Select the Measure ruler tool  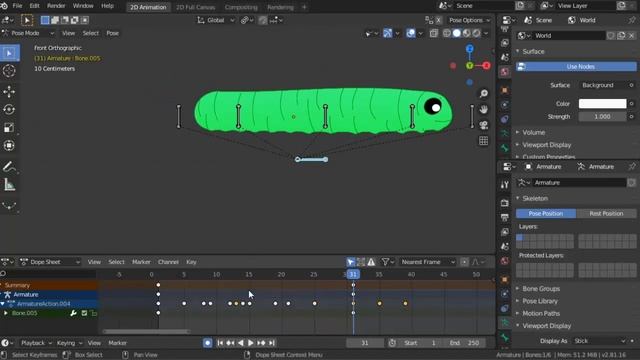tap(9, 185)
